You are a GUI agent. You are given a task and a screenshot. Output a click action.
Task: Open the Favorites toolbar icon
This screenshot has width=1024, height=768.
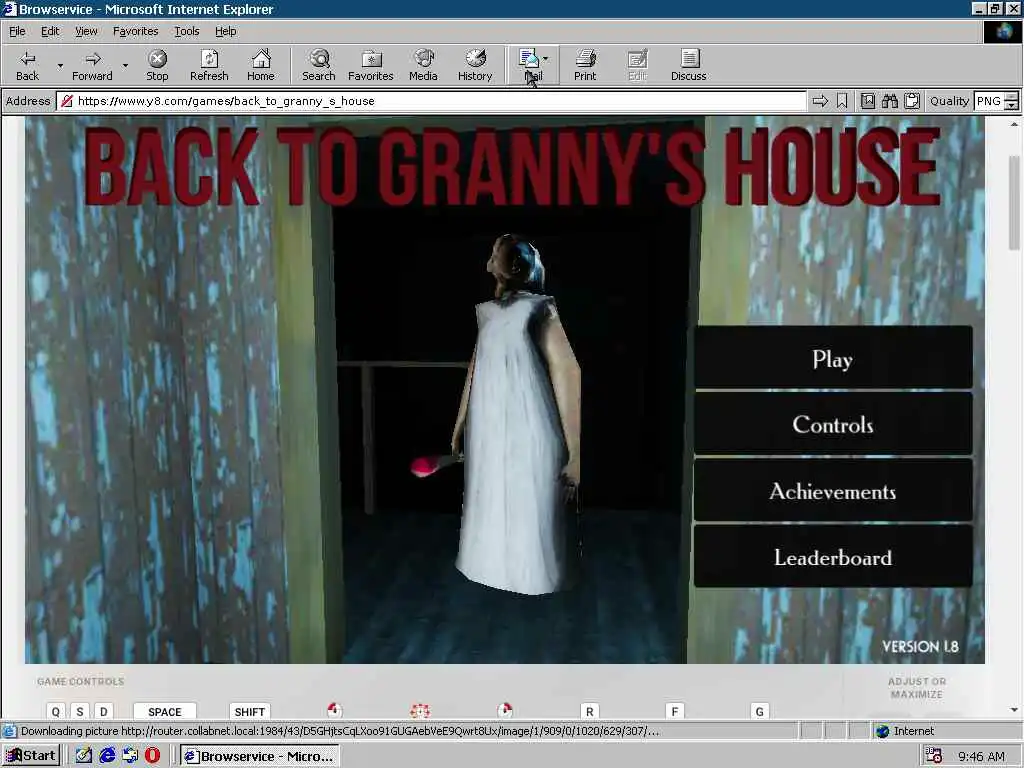tap(371, 59)
